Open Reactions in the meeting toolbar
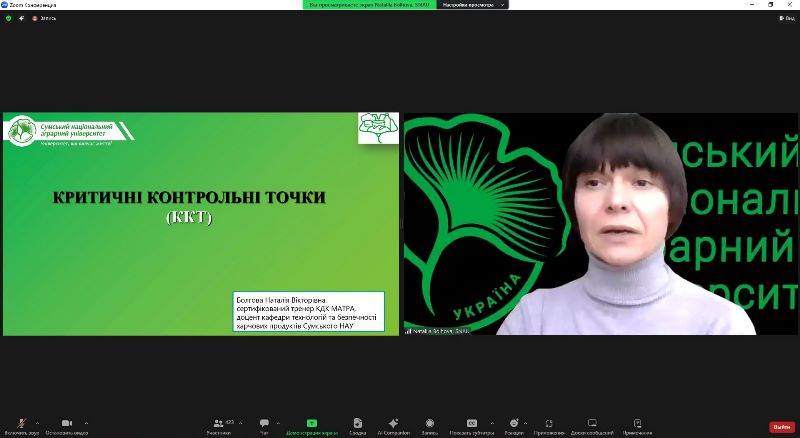This screenshot has width=800, height=438. [x=513, y=424]
